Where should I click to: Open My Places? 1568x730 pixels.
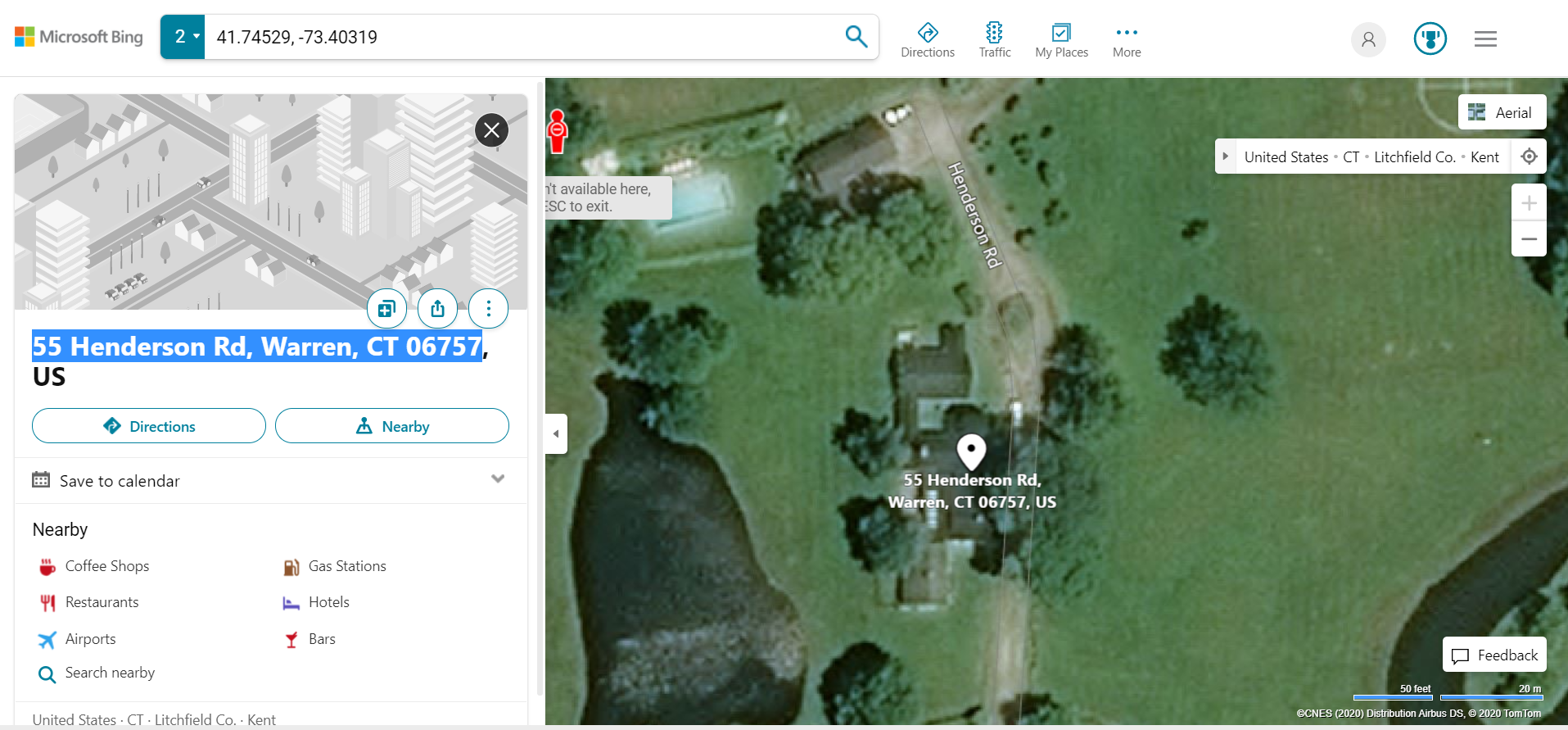(x=1061, y=39)
